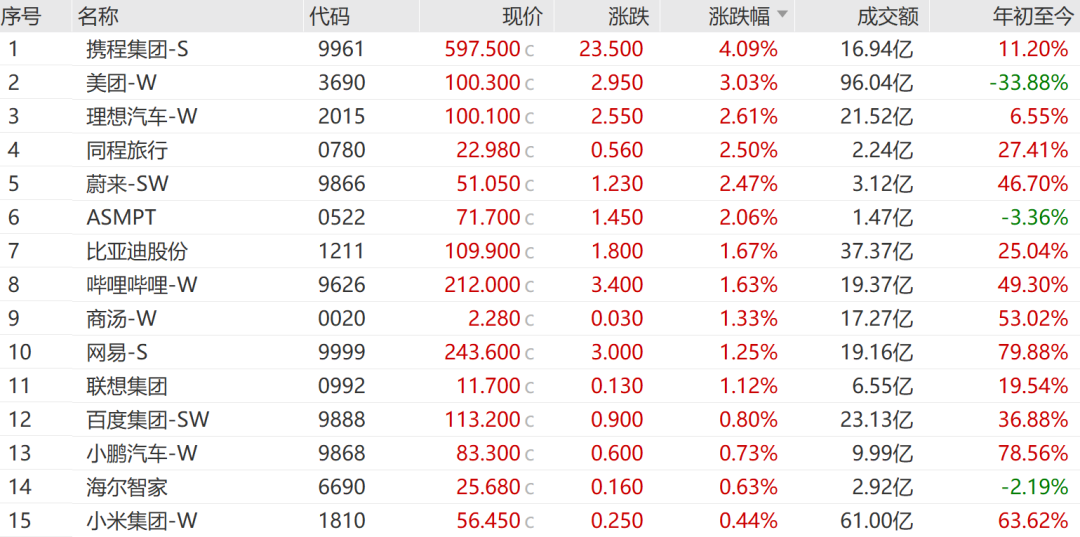
Task: Click the 'c' marker next to price 71.700
Action: point(530,218)
